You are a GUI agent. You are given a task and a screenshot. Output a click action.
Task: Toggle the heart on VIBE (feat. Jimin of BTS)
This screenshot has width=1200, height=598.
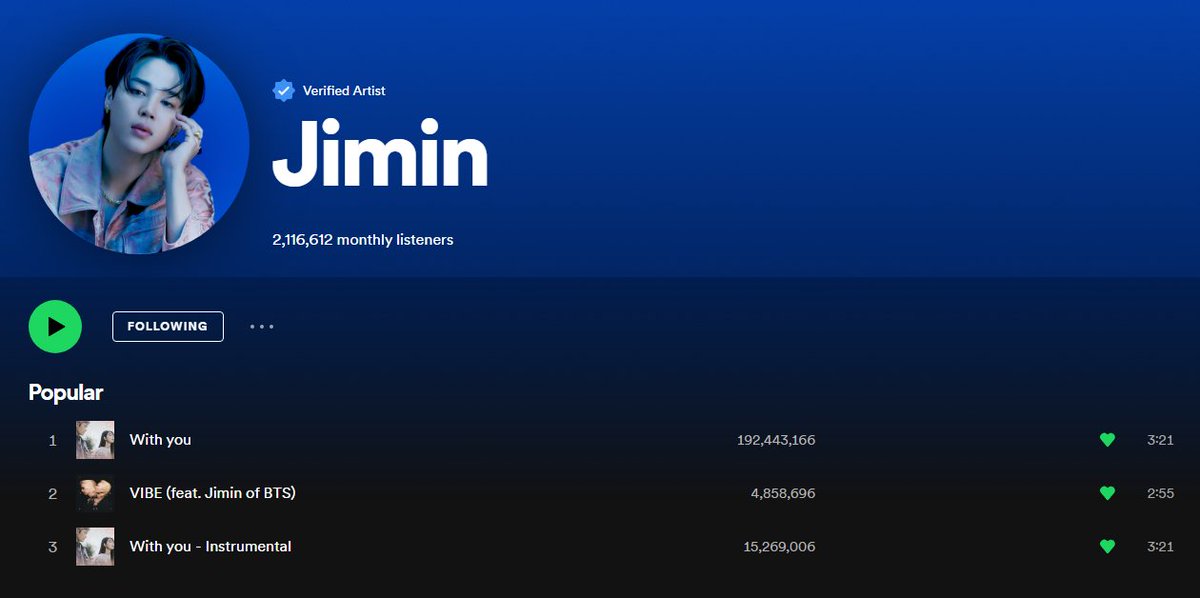1107,493
